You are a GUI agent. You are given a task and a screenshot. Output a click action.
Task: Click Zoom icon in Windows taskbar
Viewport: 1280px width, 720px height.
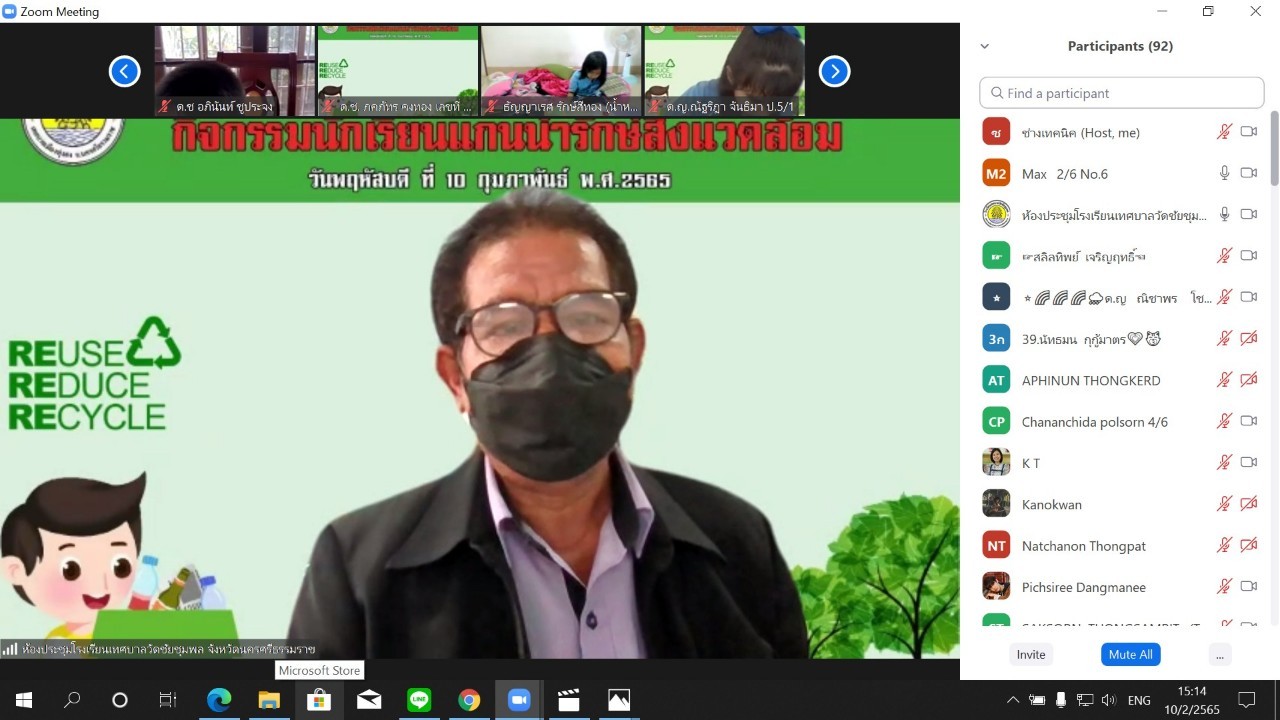[x=518, y=700]
